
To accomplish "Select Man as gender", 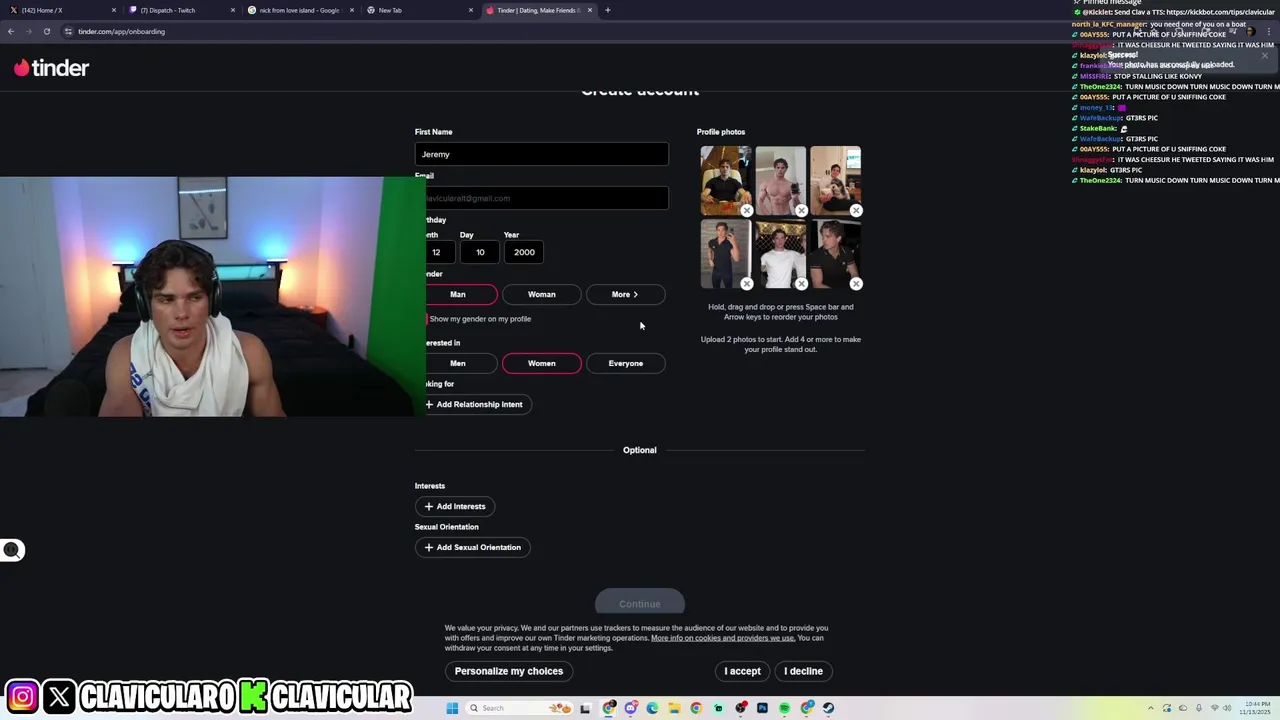I will (x=458, y=294).
